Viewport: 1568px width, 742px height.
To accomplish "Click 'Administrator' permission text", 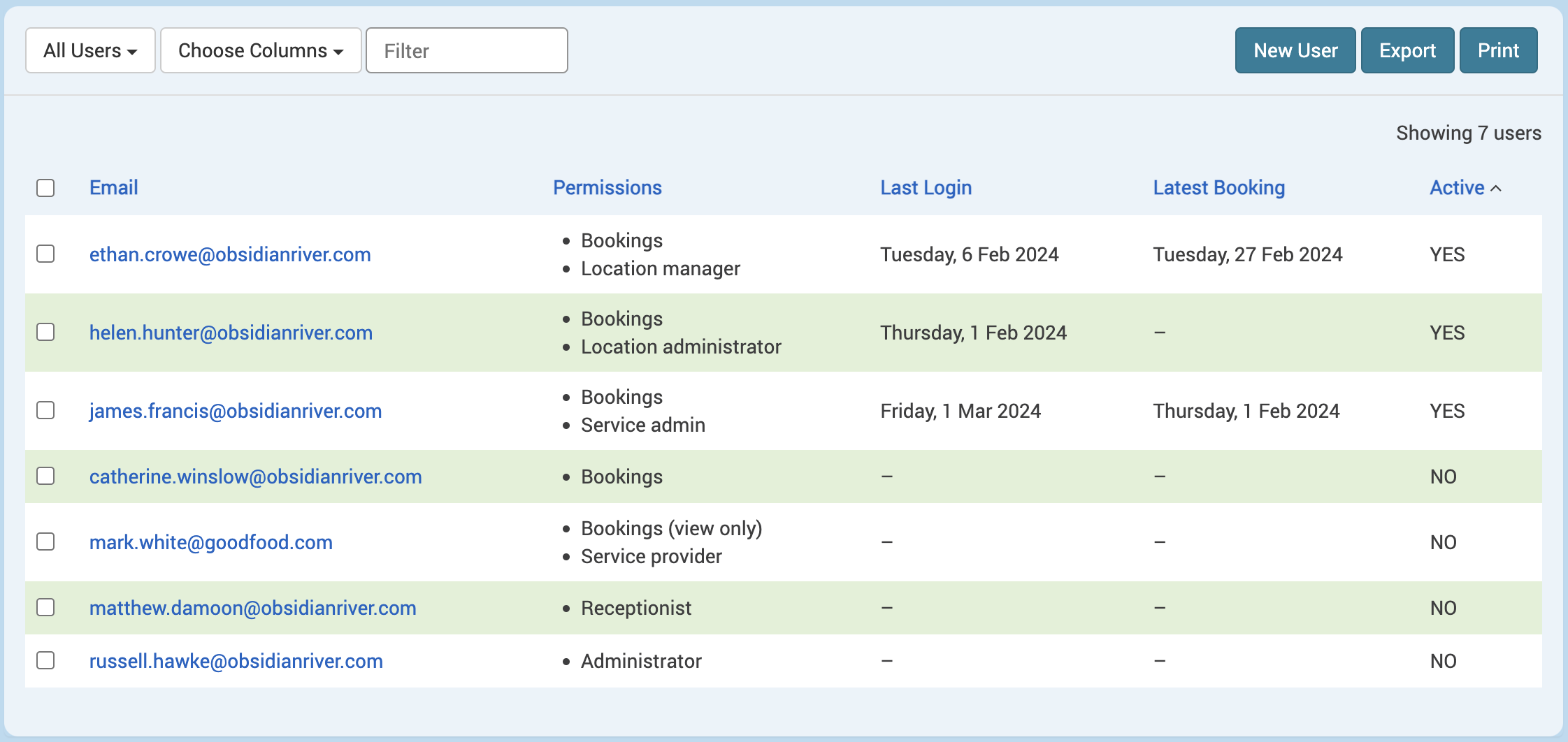I will tap(640, 661).
